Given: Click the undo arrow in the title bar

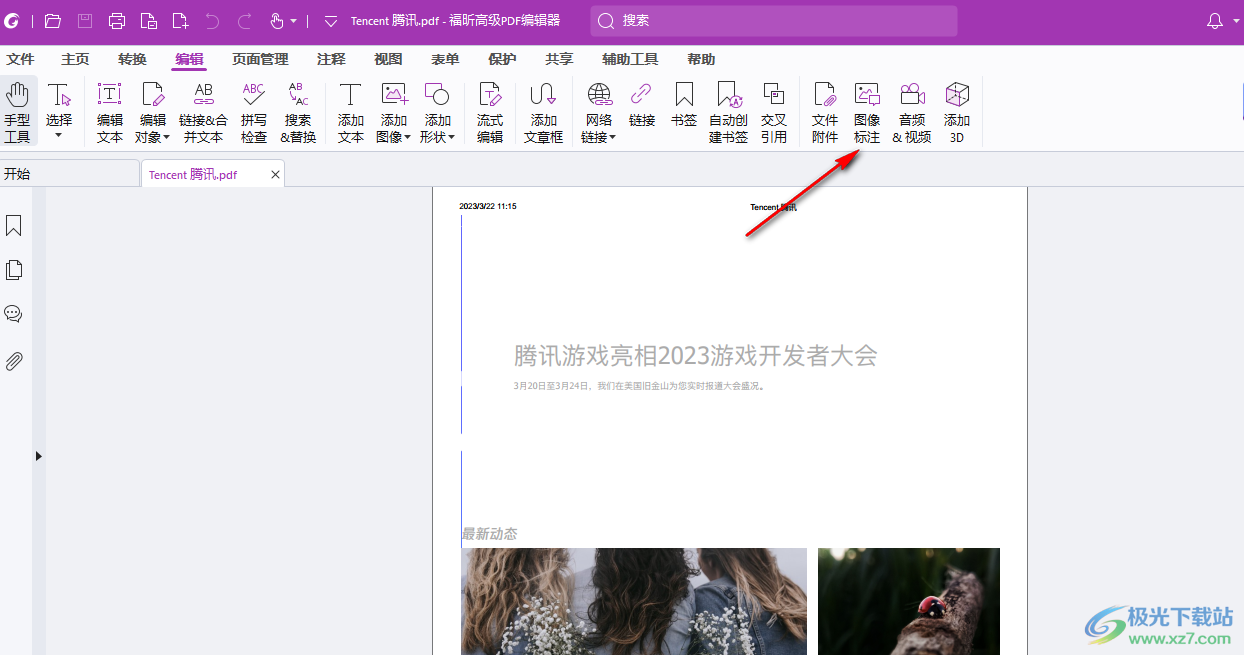Looking at the screenshot, I should coord(212,21).
